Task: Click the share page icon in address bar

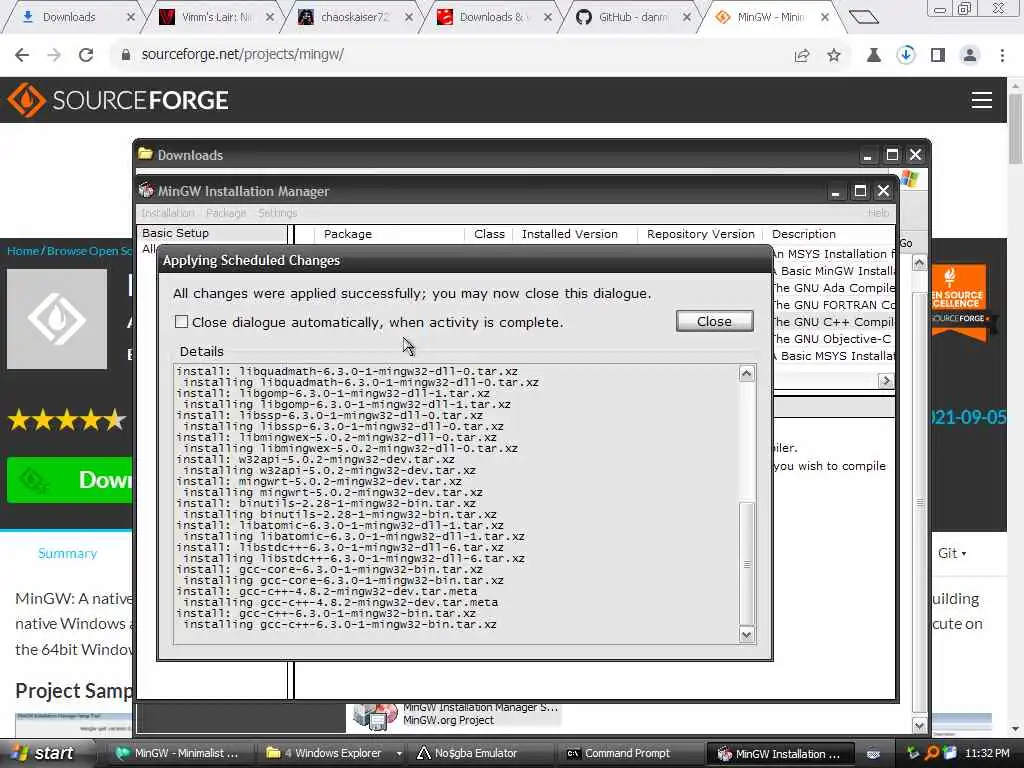Action: (x=802, y=56)
